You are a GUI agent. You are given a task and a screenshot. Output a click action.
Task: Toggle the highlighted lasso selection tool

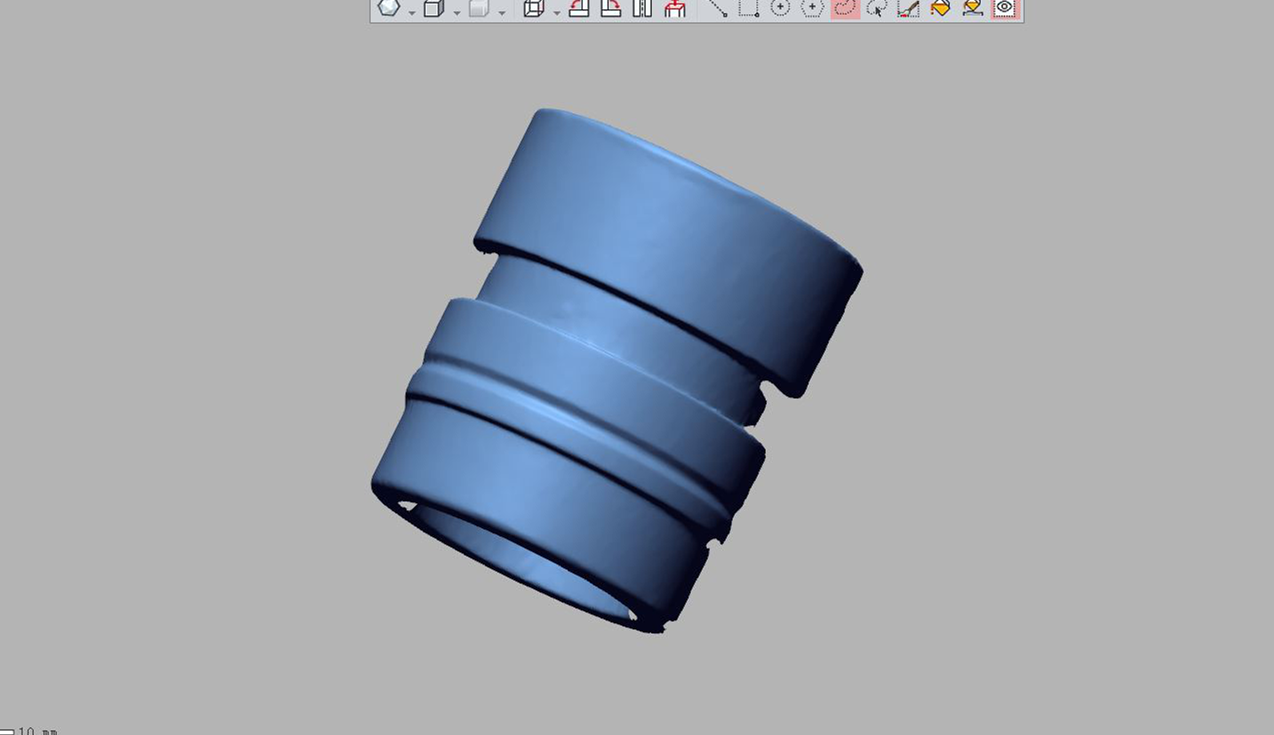[x=845, y=8]
